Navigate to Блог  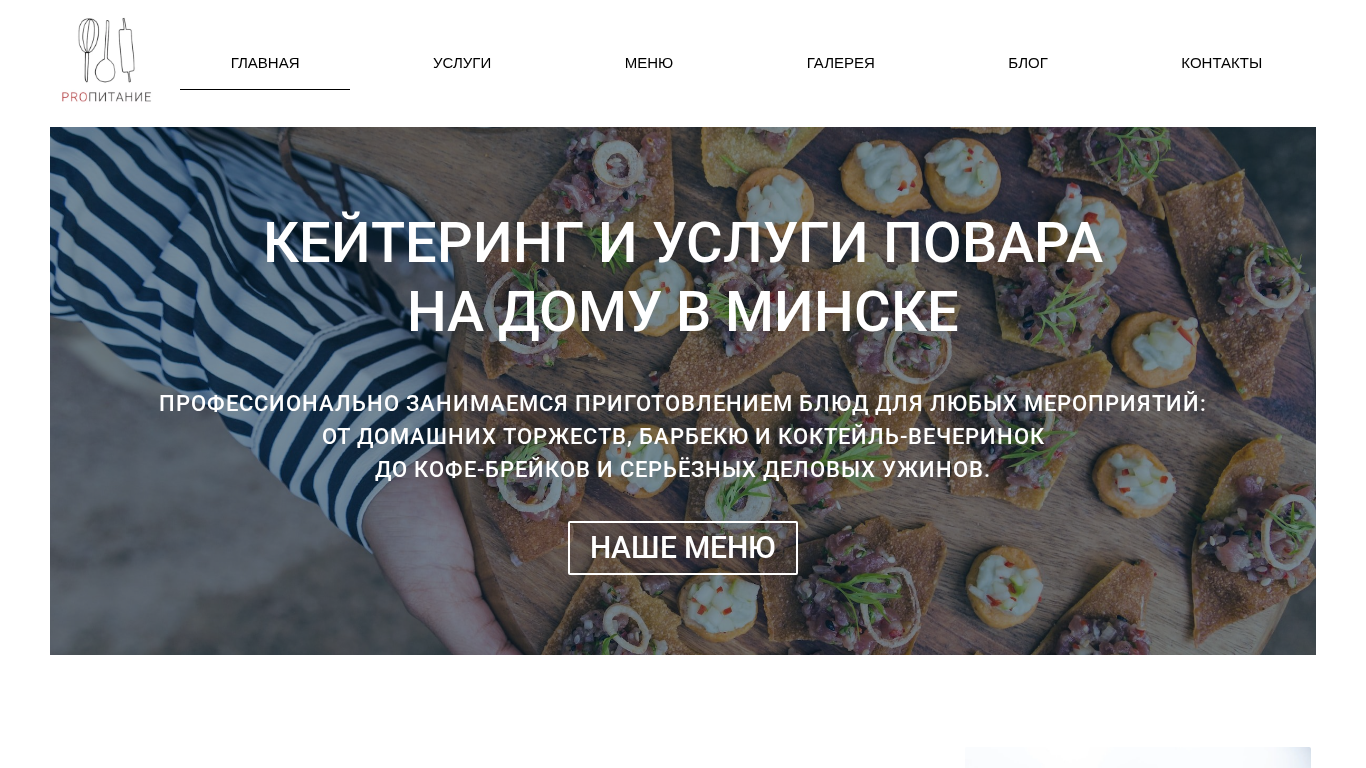click(x=1028, y=63)
